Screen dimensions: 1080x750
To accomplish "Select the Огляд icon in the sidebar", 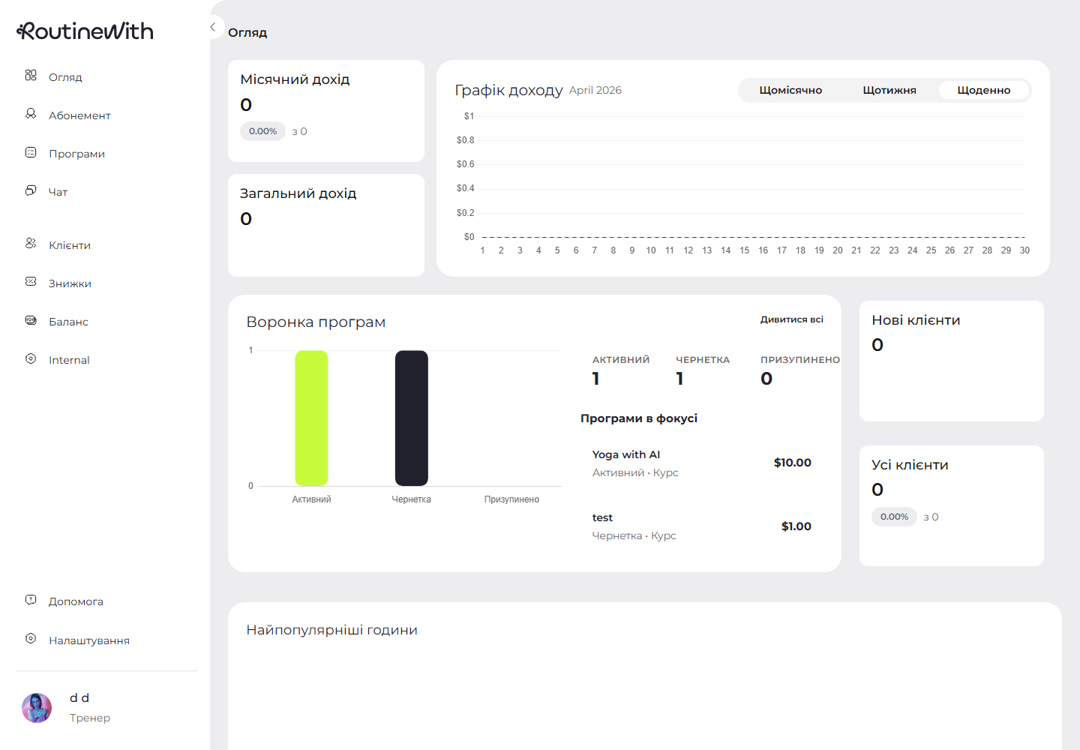I will (29, 76).
